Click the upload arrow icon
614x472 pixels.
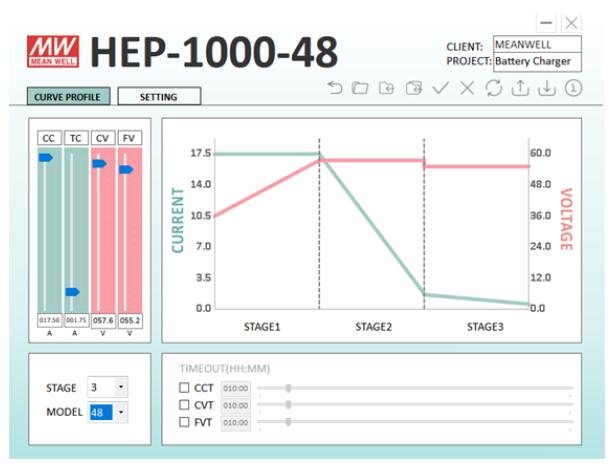pyautogui.click(x=520, y=88)
